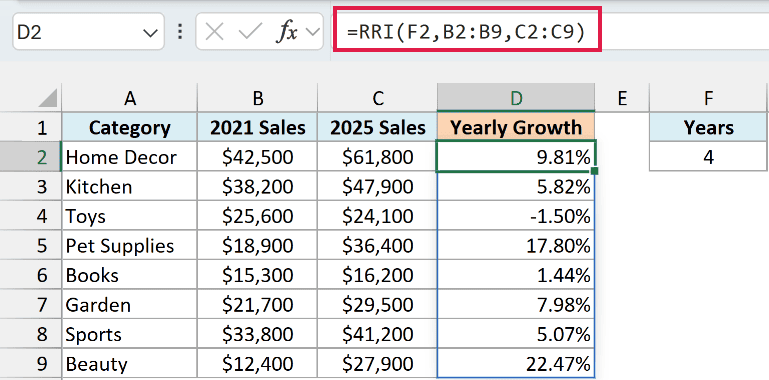769x380 pixels.
Task: Click the Cancel (X) formula icon
Action: point(214,32)
